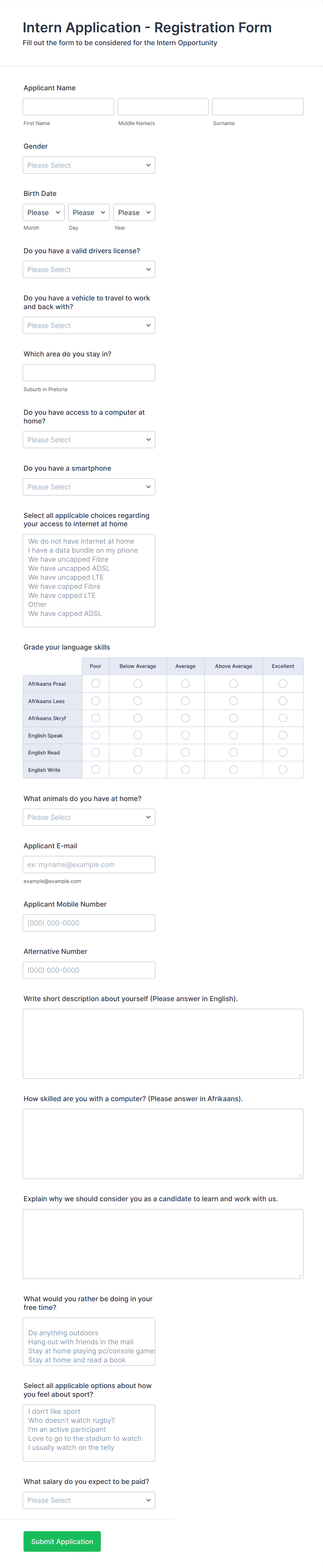Select Average for English Speak
The image size is (323, 1568).
tap(185, 735)
